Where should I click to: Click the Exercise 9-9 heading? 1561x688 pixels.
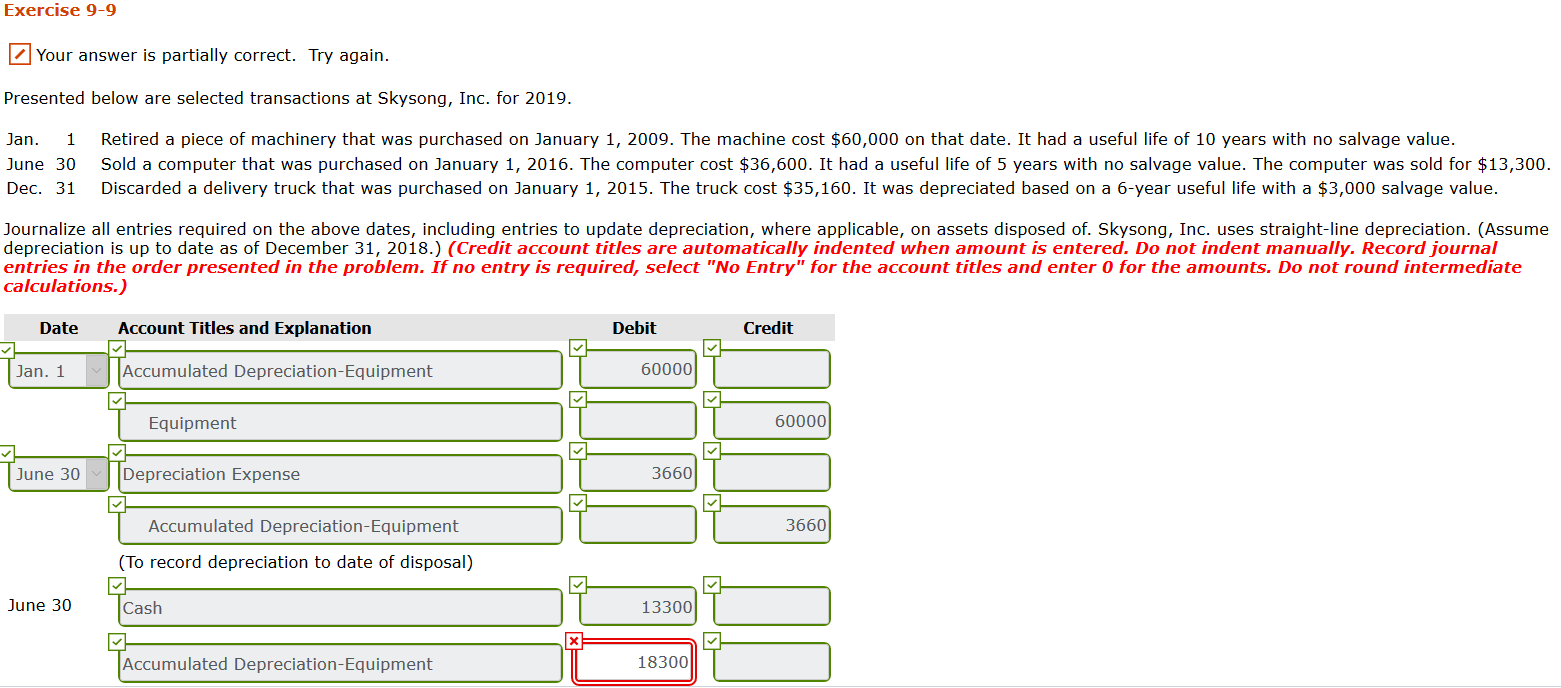click(60, 10)
